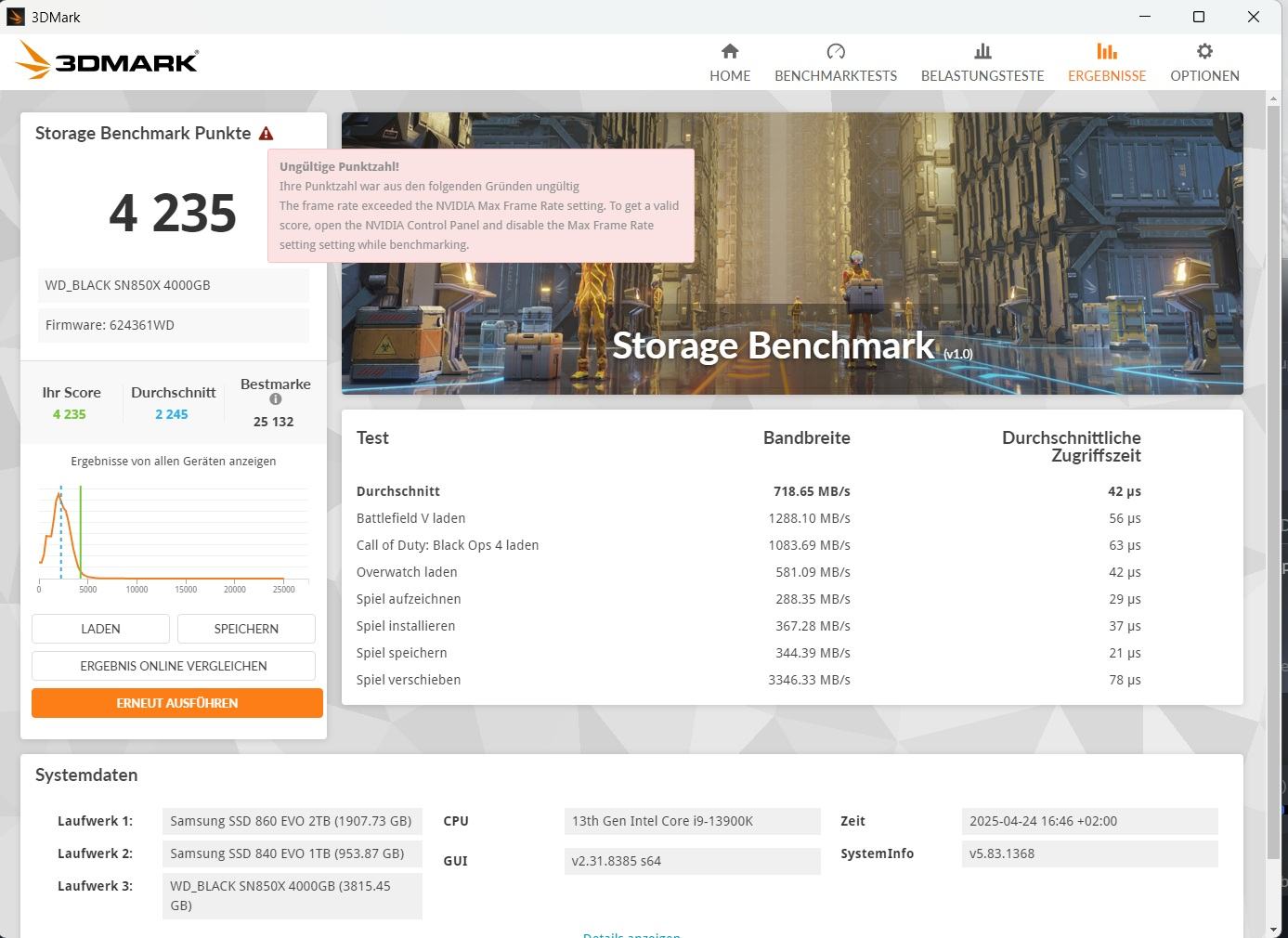
Task: Click the 3DMark logo in header
Action: point(107,60)
